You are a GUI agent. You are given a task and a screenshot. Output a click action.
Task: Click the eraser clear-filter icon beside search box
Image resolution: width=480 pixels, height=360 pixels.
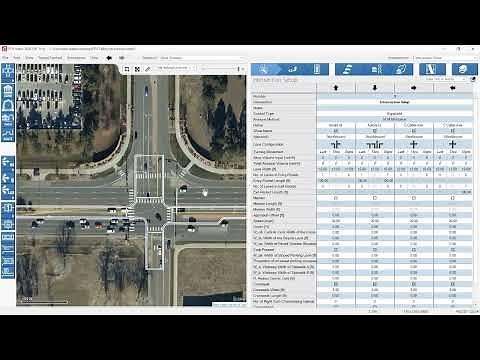click(x=473, y=79)
